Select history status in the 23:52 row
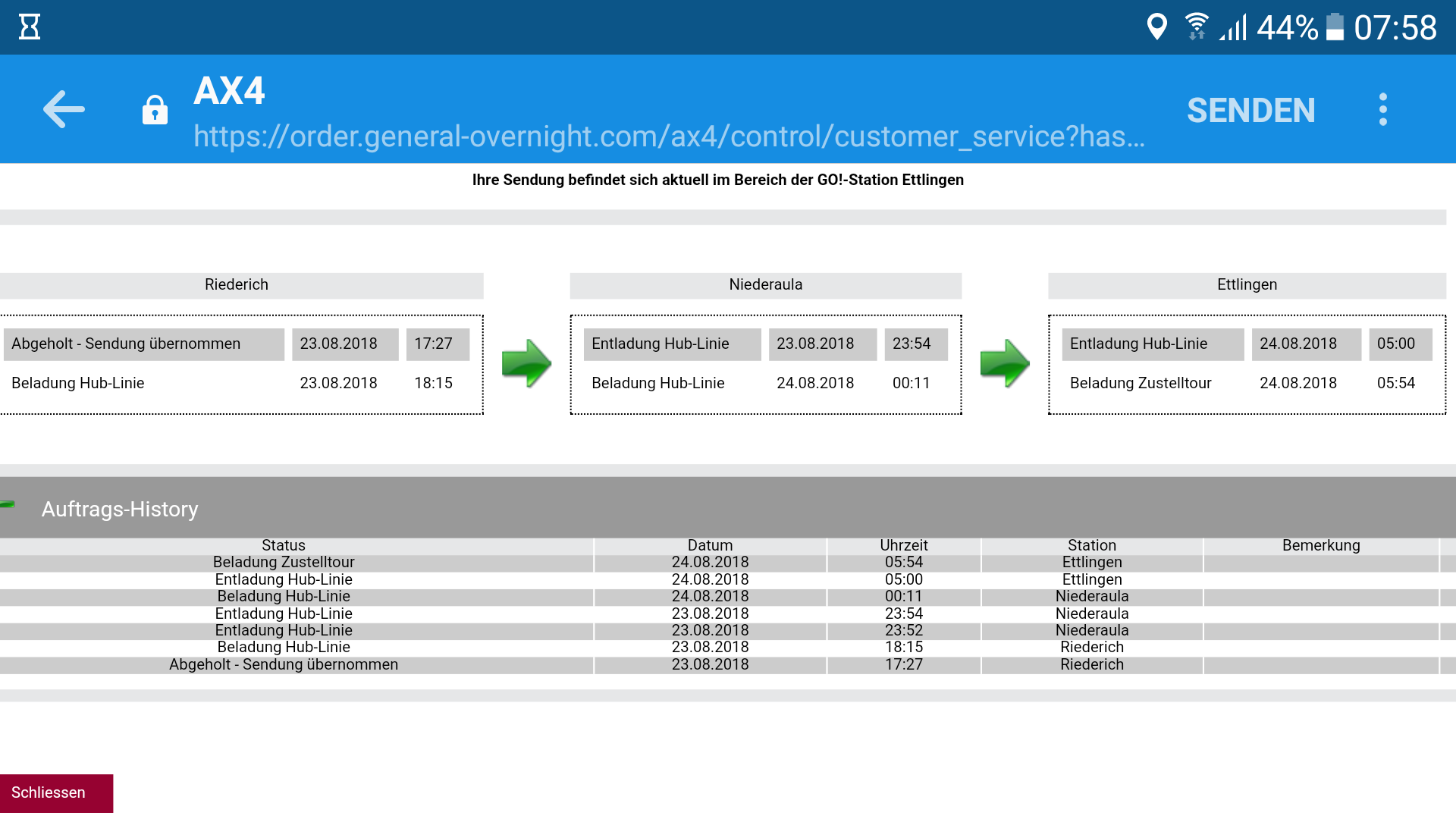 point(284,631)
